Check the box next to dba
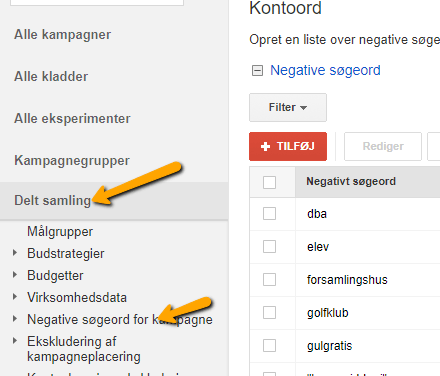Image resolution: width=440 pixels, height=376 pixels. pos(269,213)
